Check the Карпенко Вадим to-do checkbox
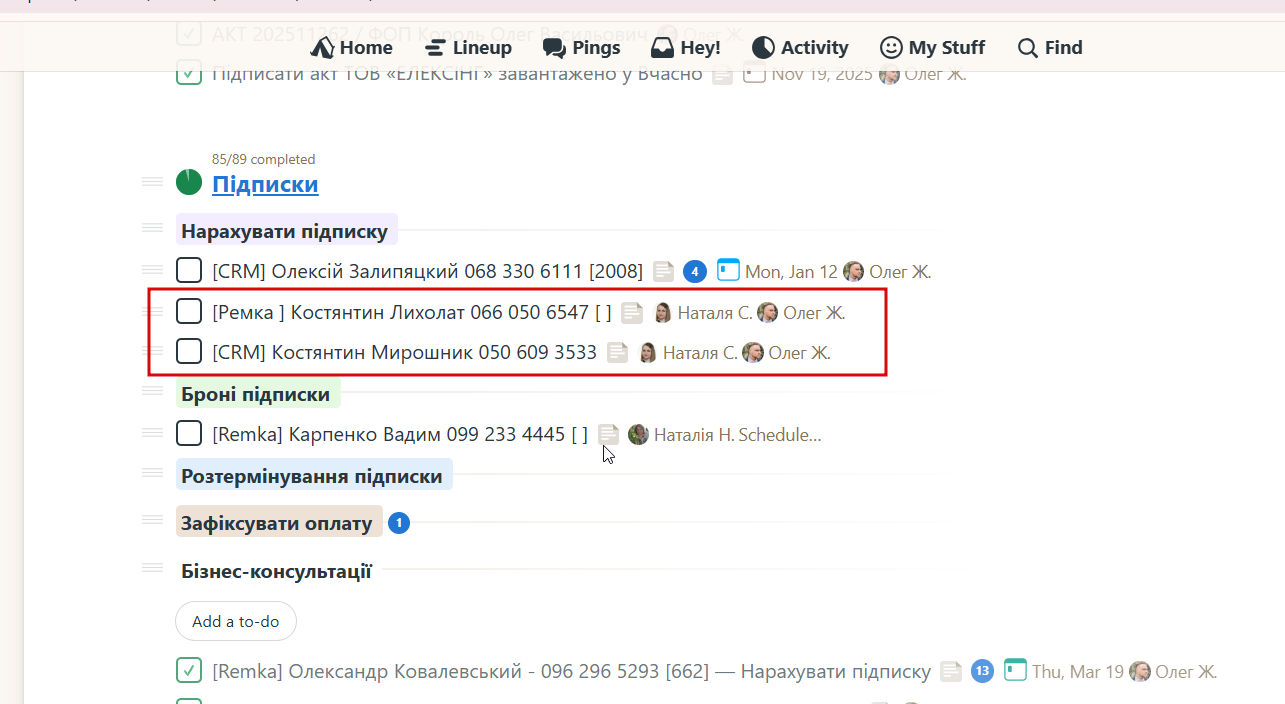The height and width of the screenshot is (704, 1285). point(189,433)
